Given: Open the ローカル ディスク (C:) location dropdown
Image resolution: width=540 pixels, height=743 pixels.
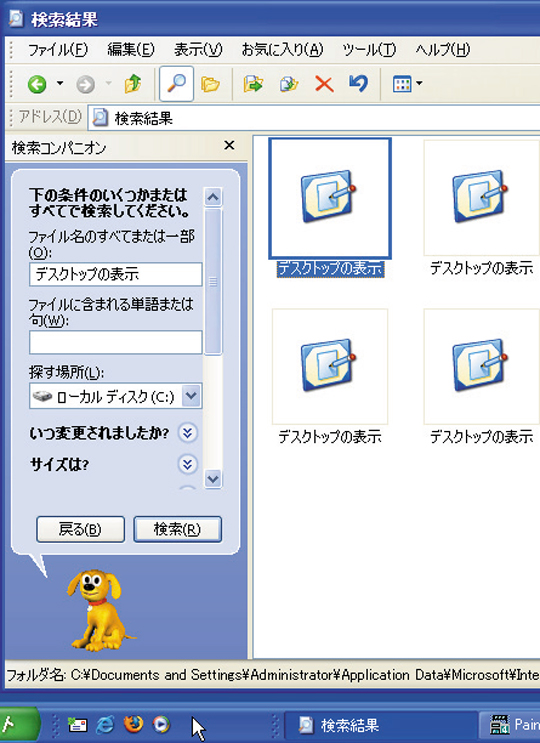Looking at the screenshot, I should click(x=191, y=396).
